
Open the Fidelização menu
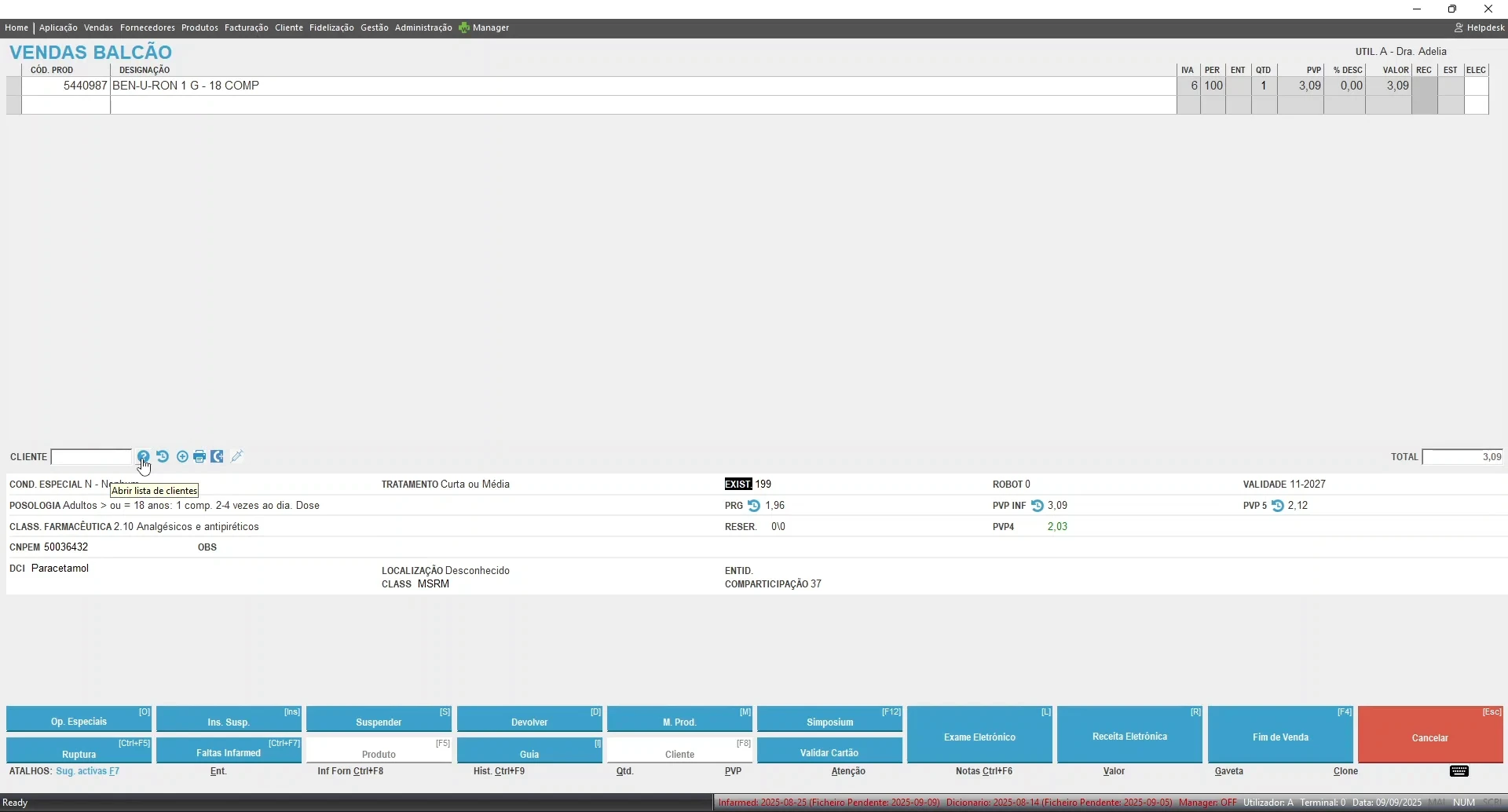(331, 27)
